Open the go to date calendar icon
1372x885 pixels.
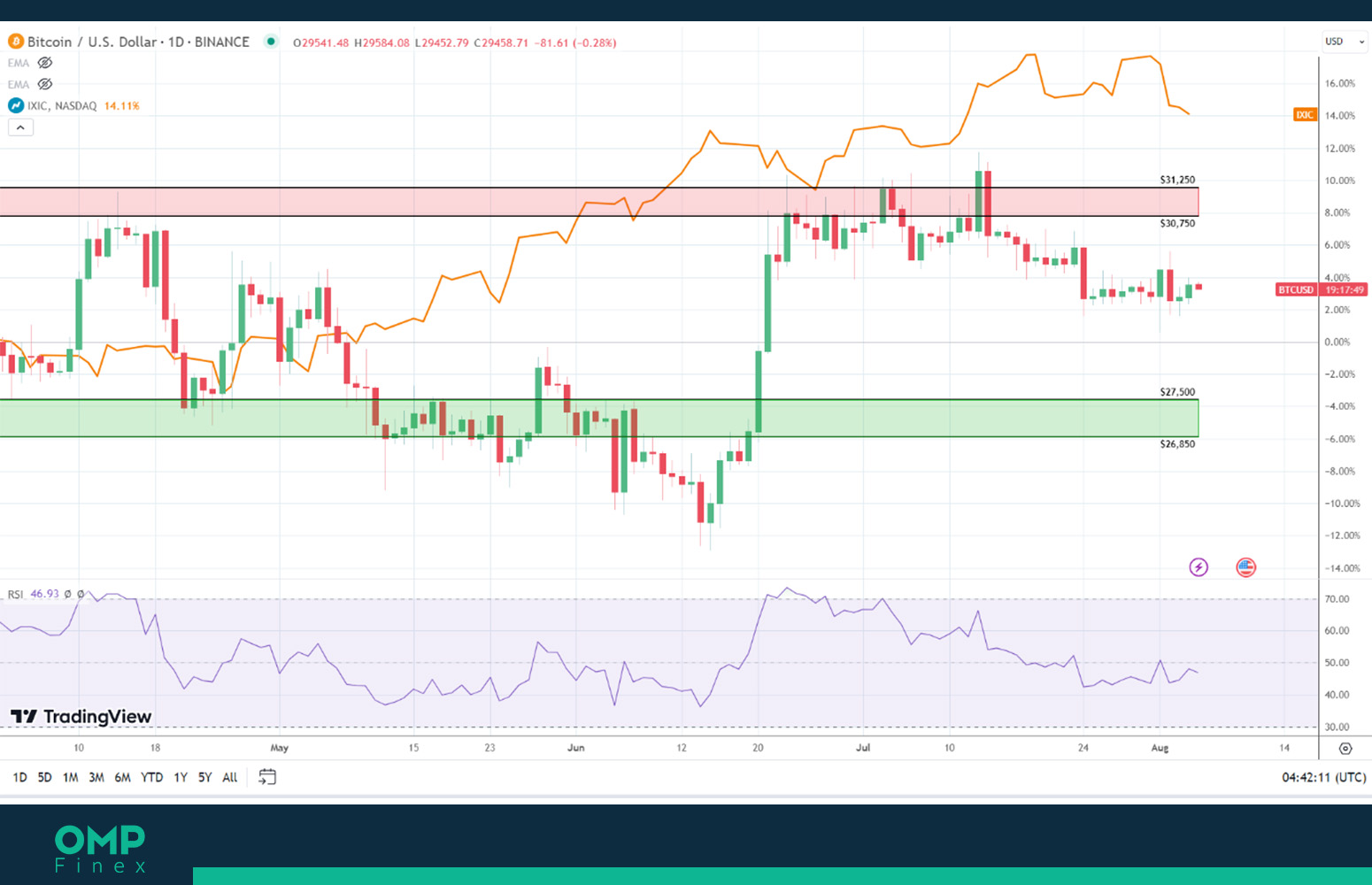pyautogui.click(x=267, y=777)
